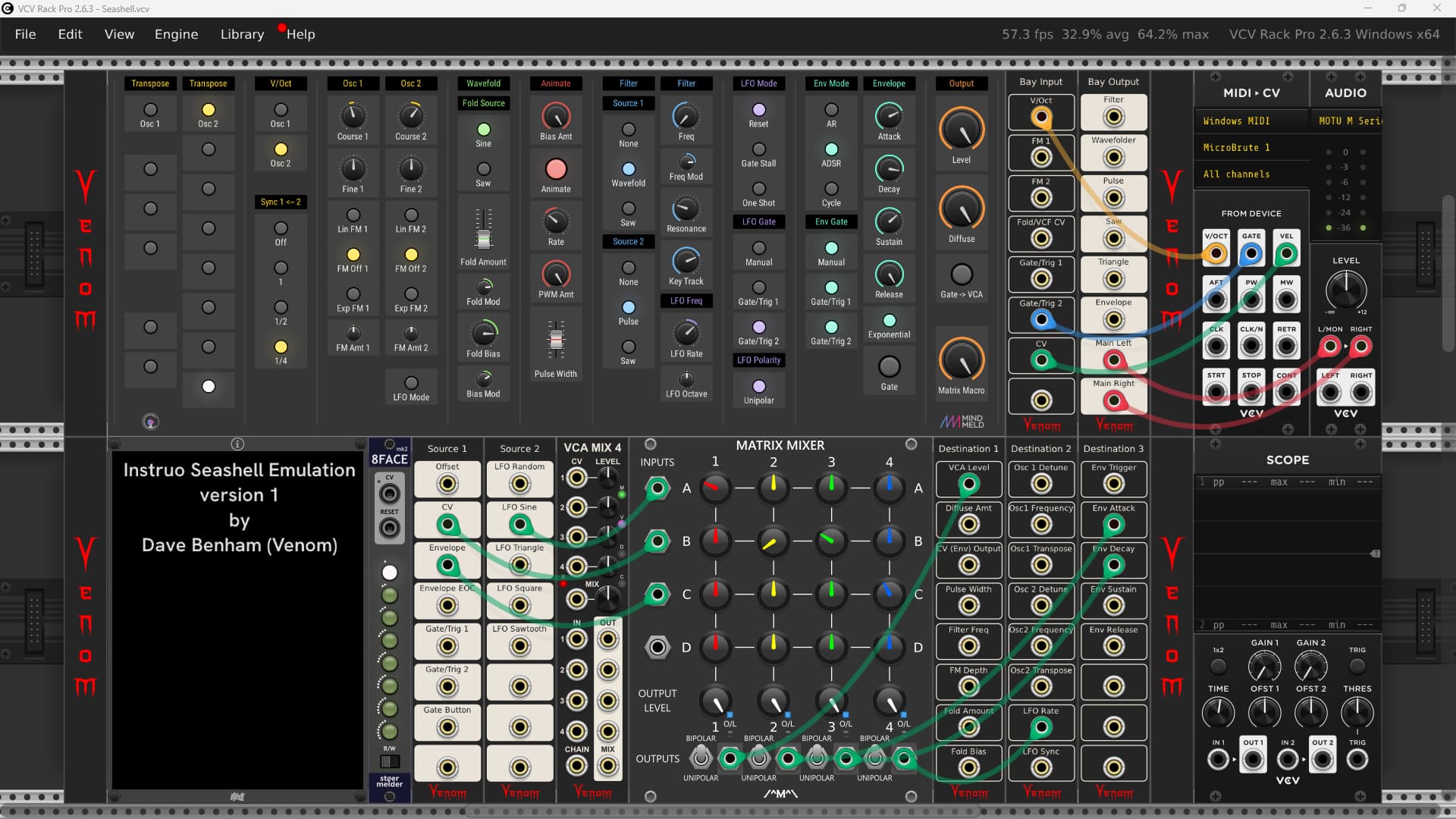Click the Key Track knob
This screenshot has height=819, width=1456.
(x=686, y=261)
